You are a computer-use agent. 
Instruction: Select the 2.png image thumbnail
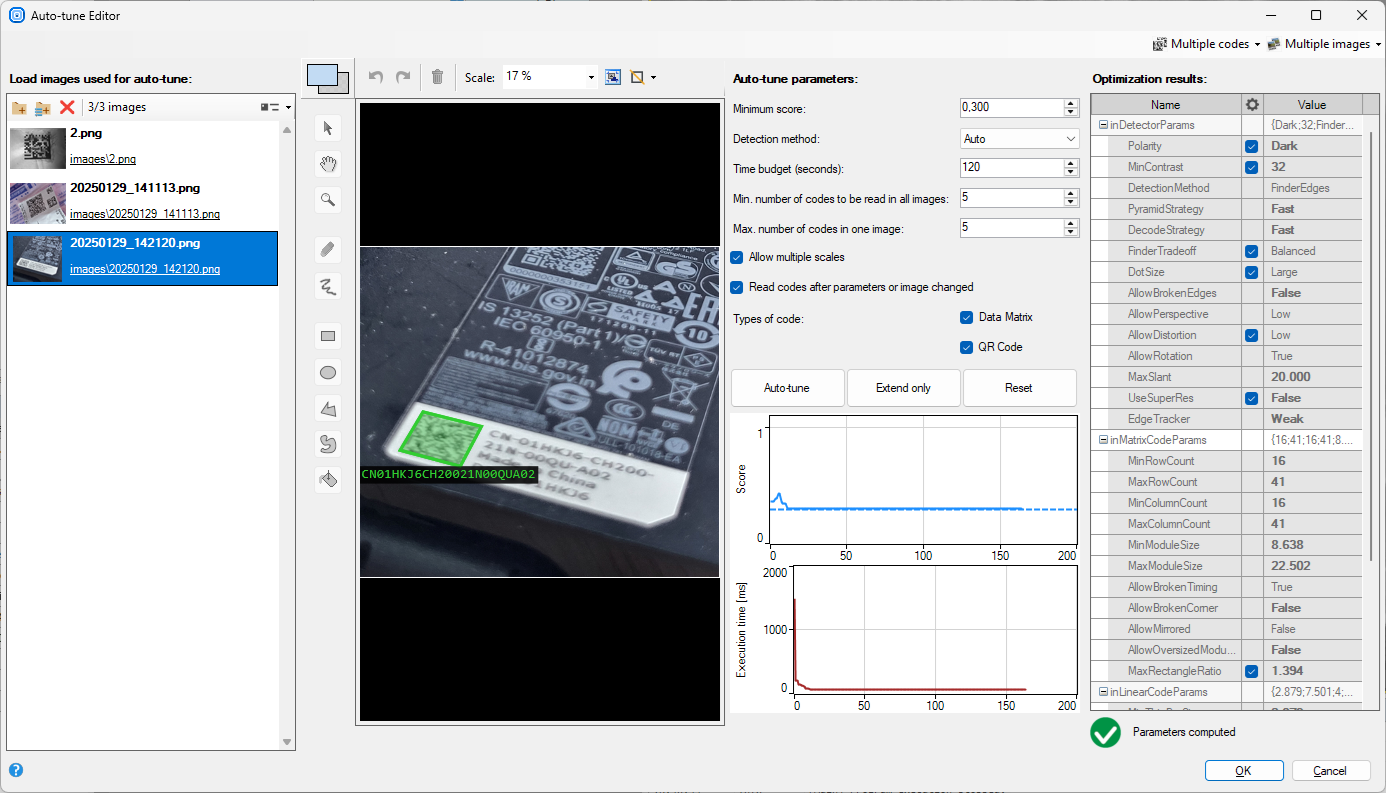click(x=38, y=148)
